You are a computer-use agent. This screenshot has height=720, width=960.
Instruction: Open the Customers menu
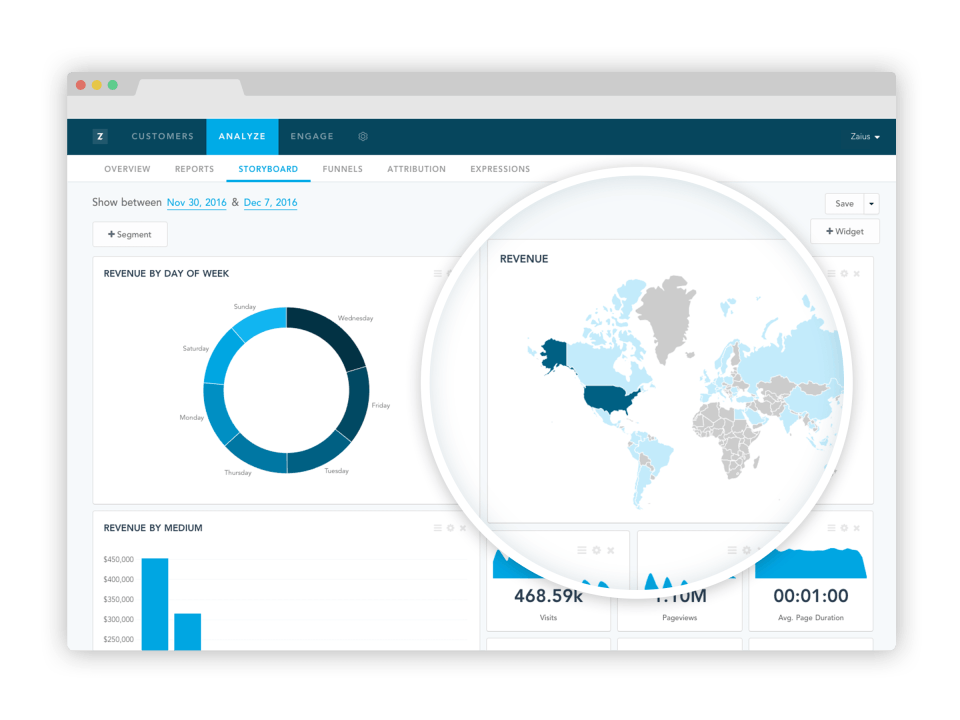162,137
